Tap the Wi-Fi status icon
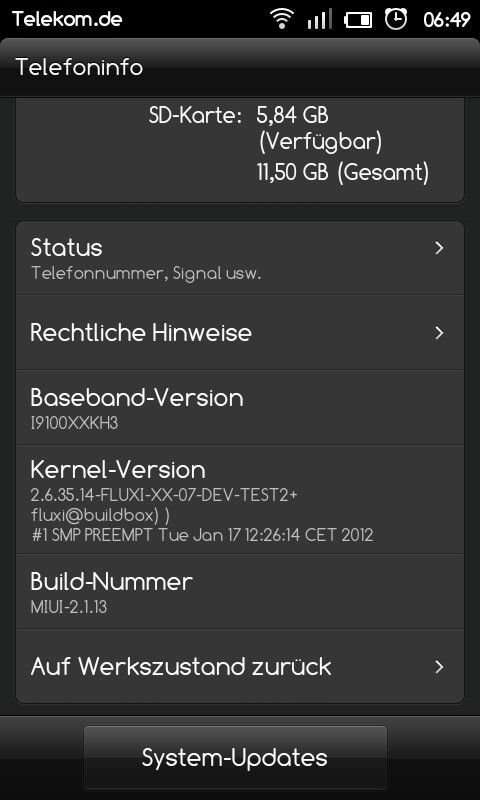480x800 pixels. (x=281, y=19)
